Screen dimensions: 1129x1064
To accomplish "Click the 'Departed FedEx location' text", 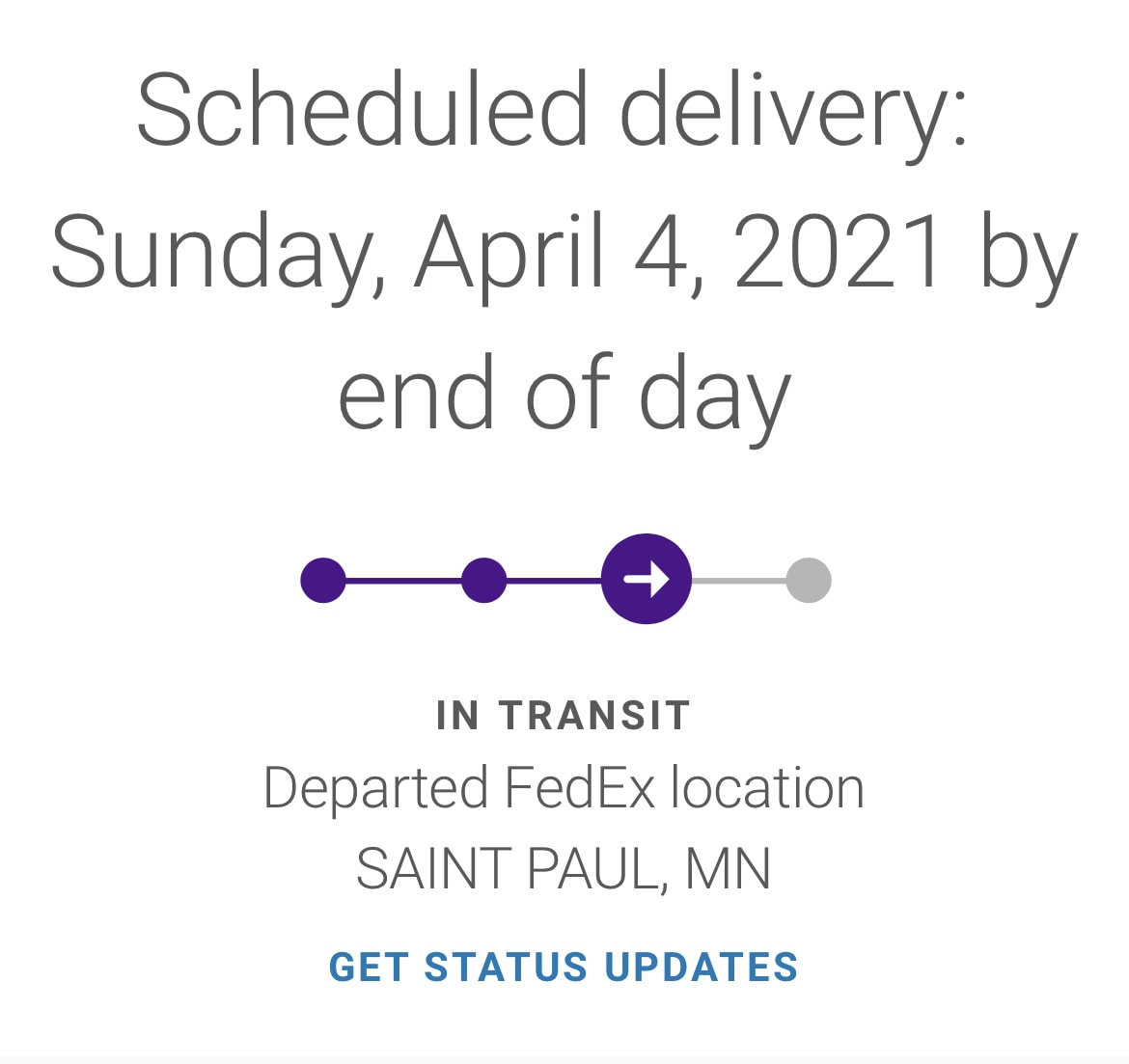I will click(564, 788).
